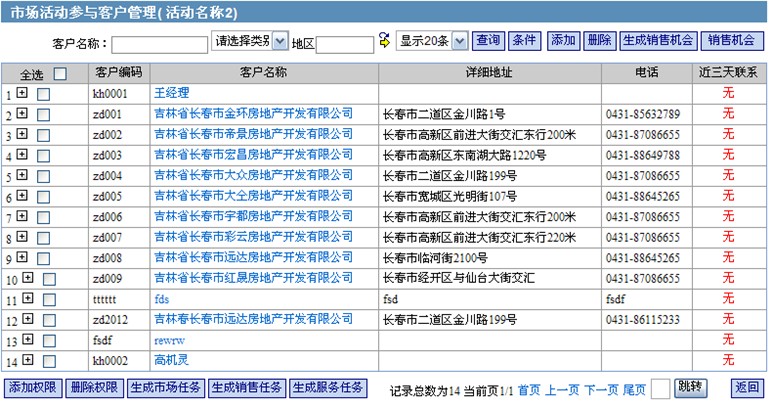Image resolution: width=771 pixels, height=403 pixels.
Task: Tick the checkbox for customer zd002
Action: coord(43,135)
